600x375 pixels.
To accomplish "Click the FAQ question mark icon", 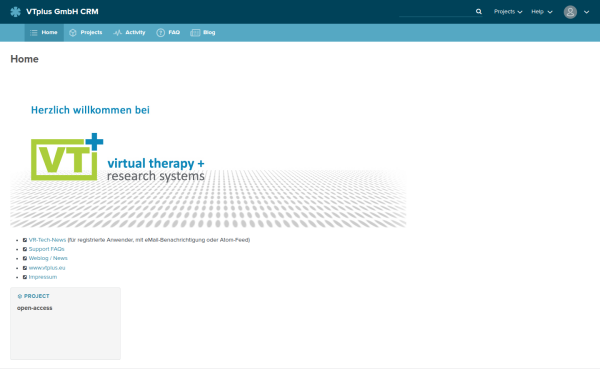I will [x=161, y=33].
